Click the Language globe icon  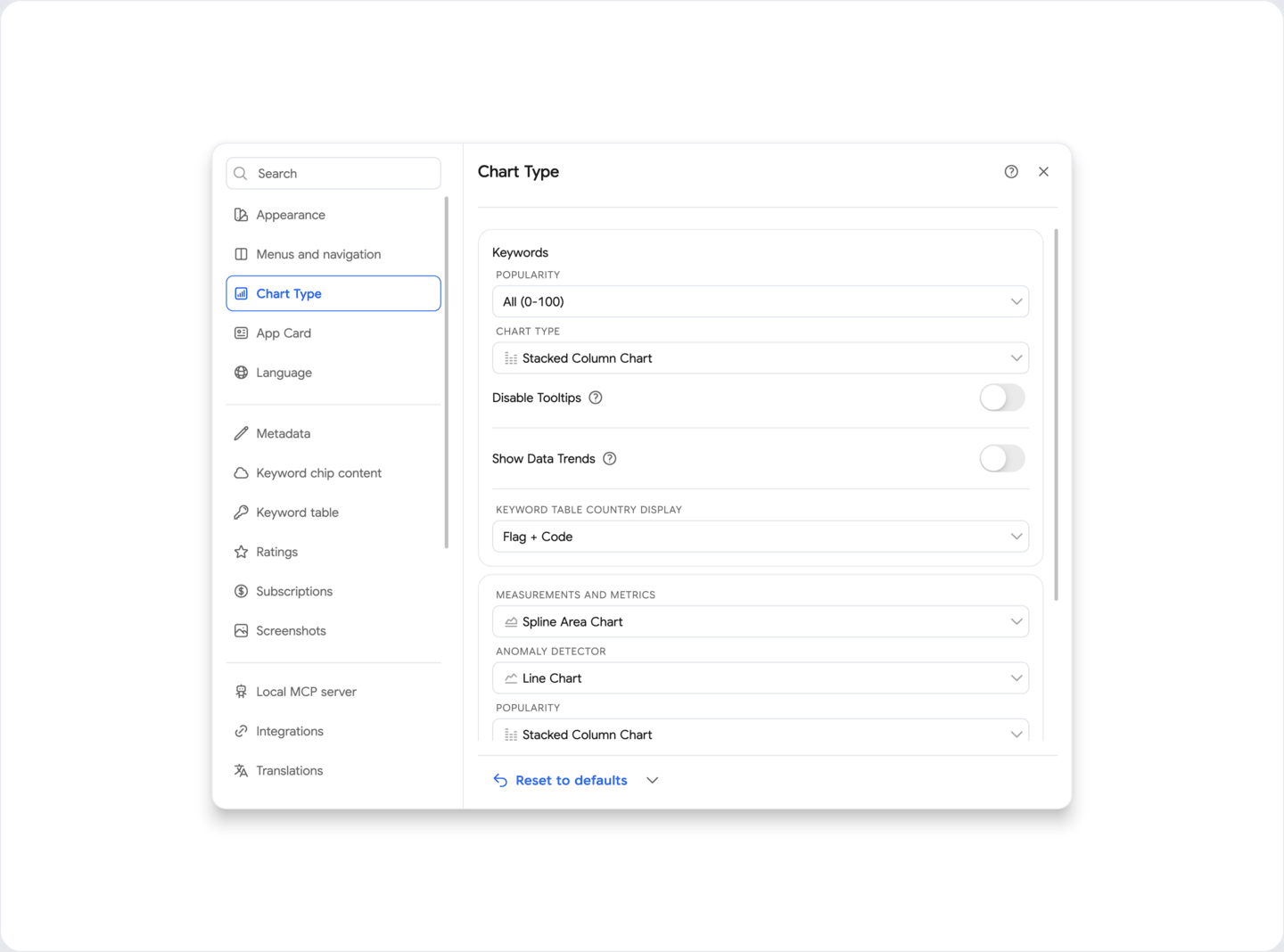point(241,373)
